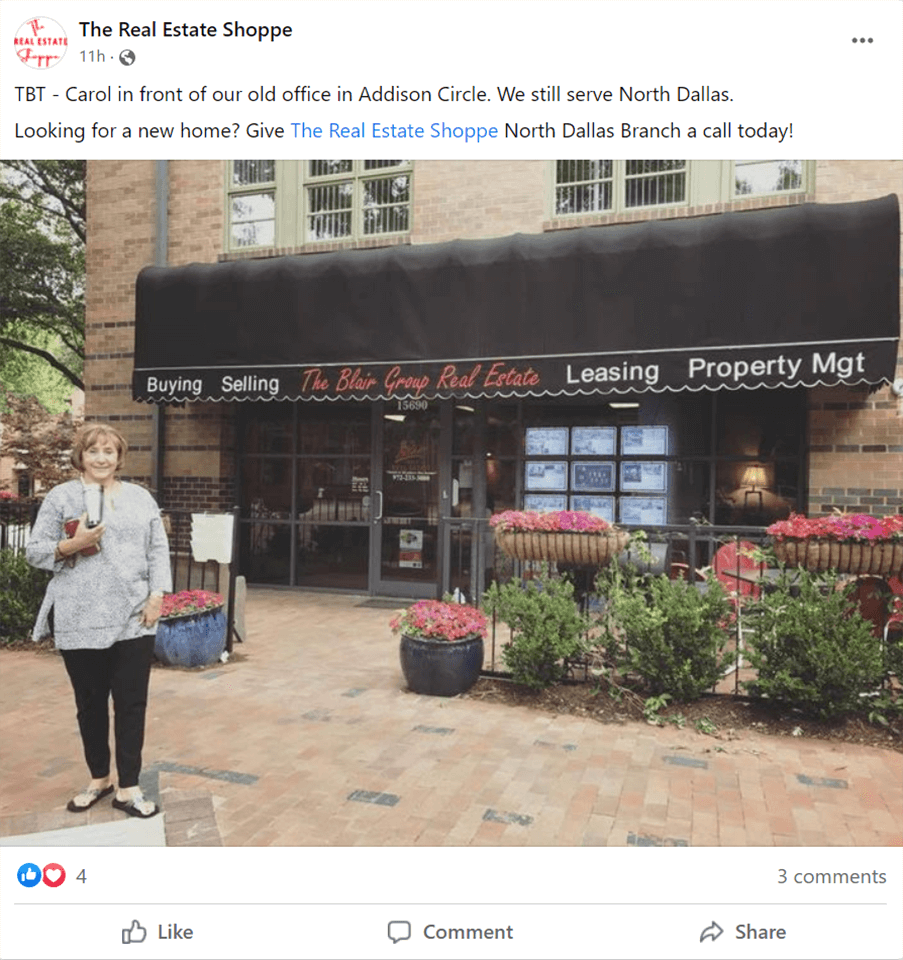903x960 pixels.
Task: Open the storefront photo of Carol
Action: tap(451, 503)
